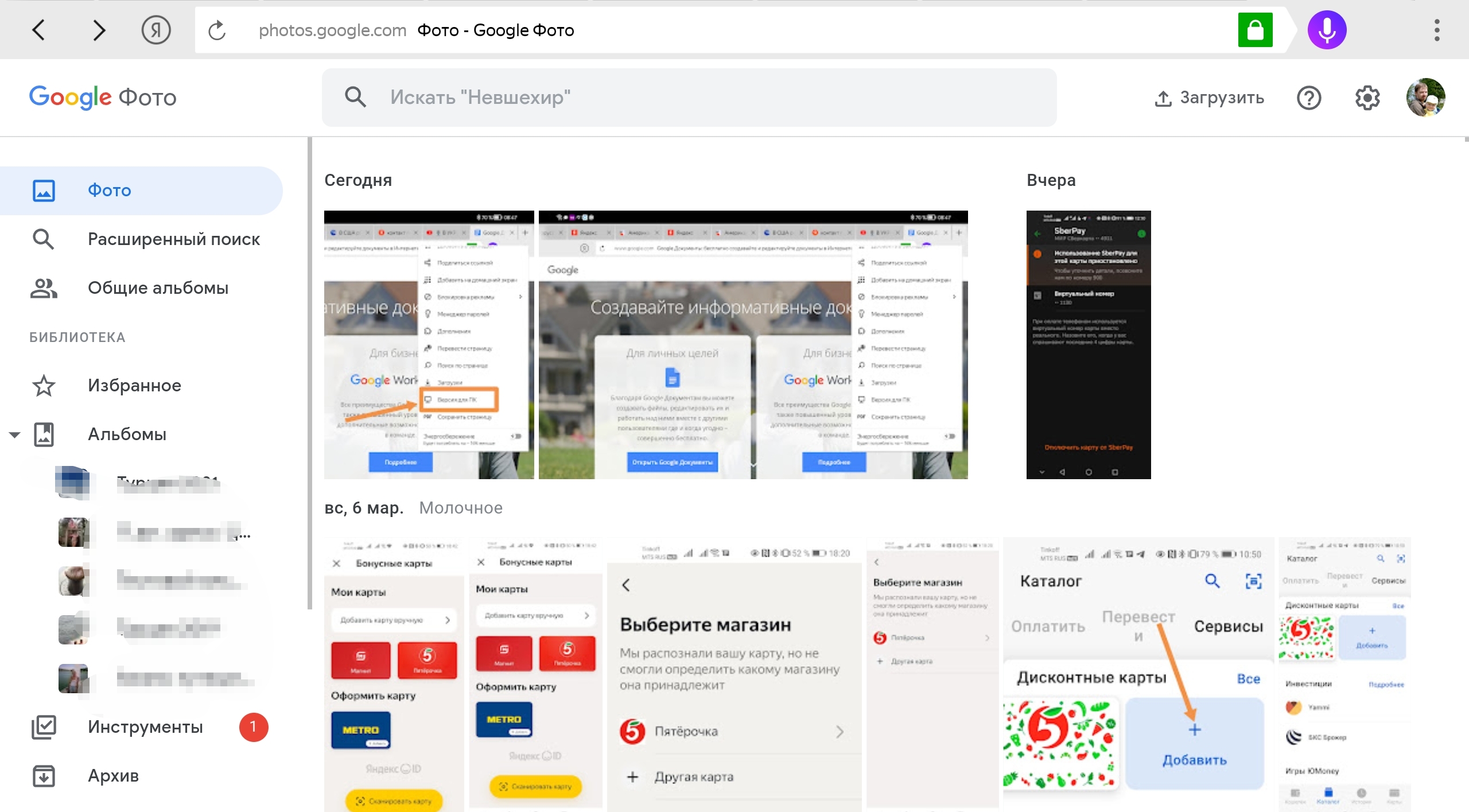Click the Google Фото logo
Viewport: 1469px width, 812px height.
pos(103,97)
